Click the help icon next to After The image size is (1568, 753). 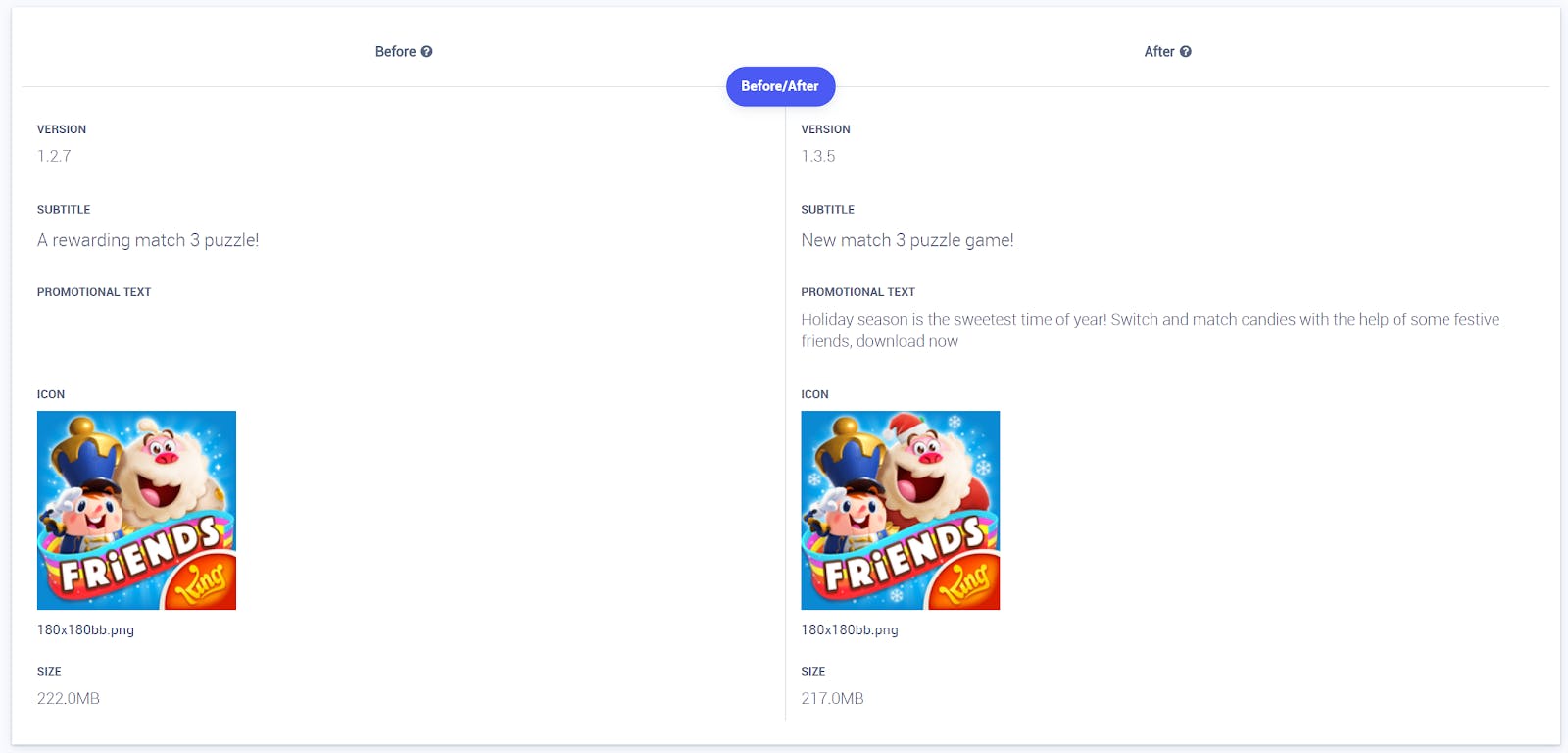pos(1186,52)
